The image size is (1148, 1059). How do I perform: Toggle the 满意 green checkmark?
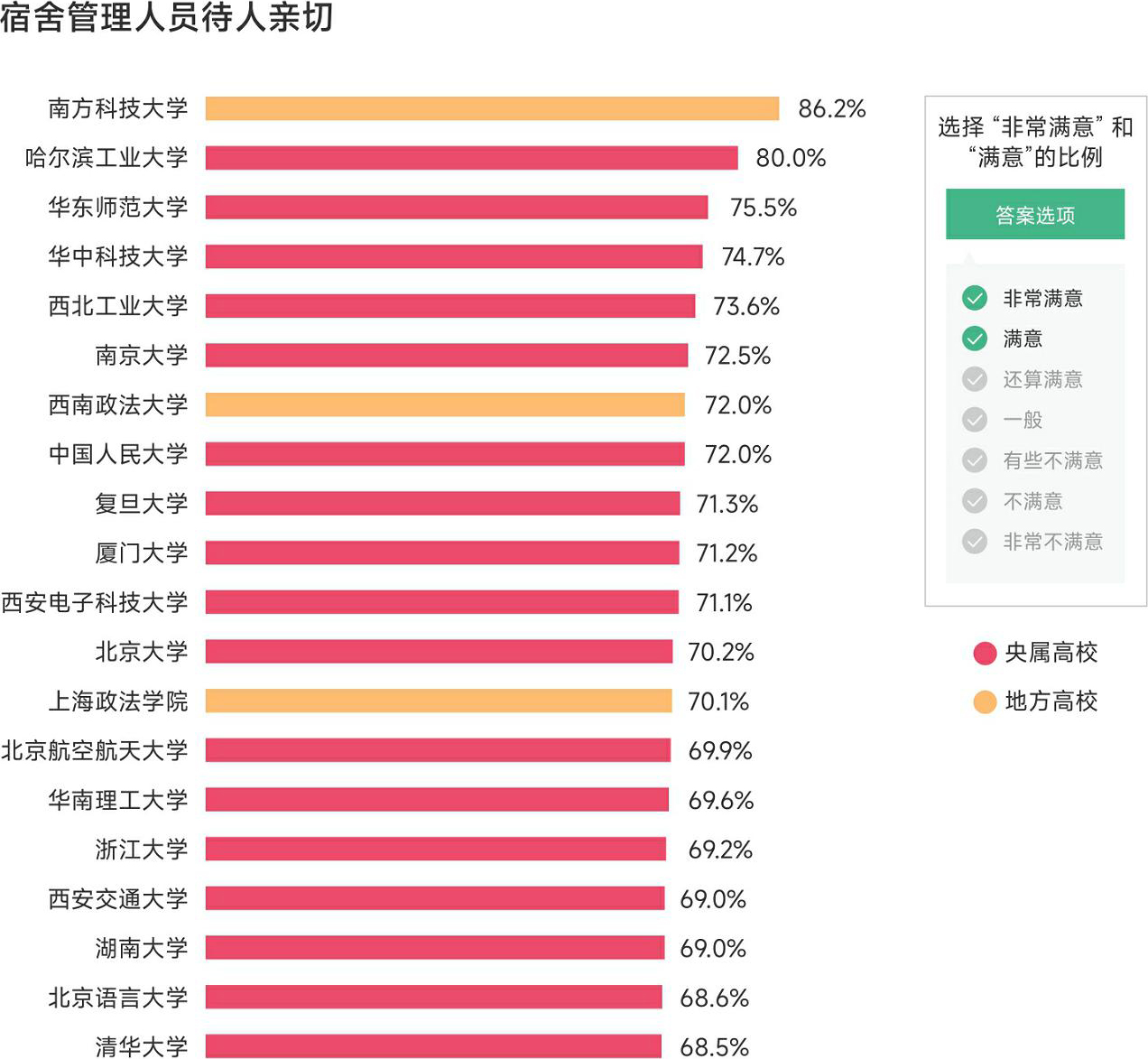(975, 339)
